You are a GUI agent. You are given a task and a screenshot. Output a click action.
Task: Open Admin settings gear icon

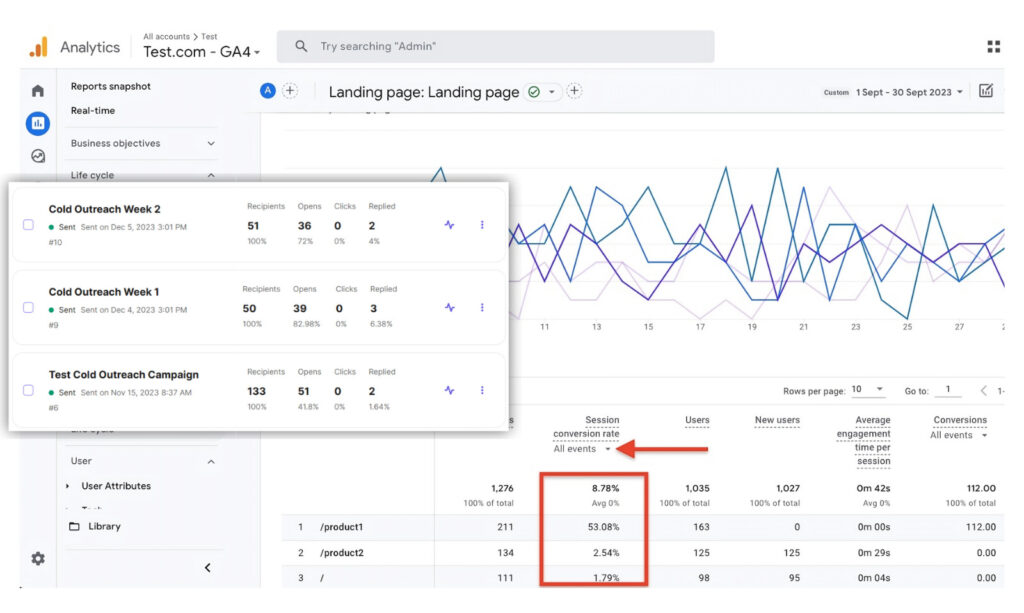pyautogui.click(x=38, y=559)
